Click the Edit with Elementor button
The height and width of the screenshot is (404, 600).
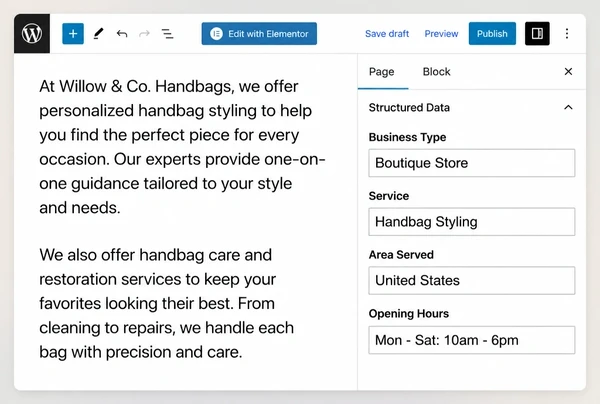point(259,34)
